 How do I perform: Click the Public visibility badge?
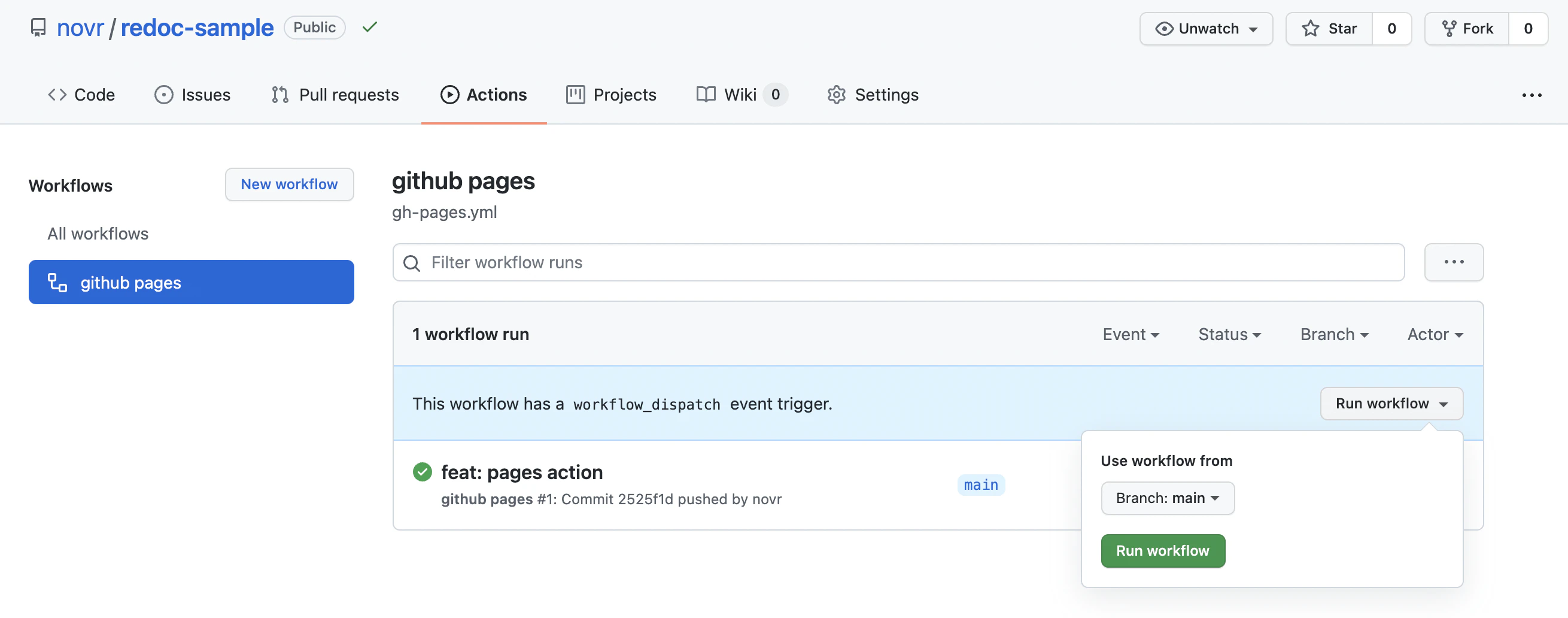click(314, 28)
